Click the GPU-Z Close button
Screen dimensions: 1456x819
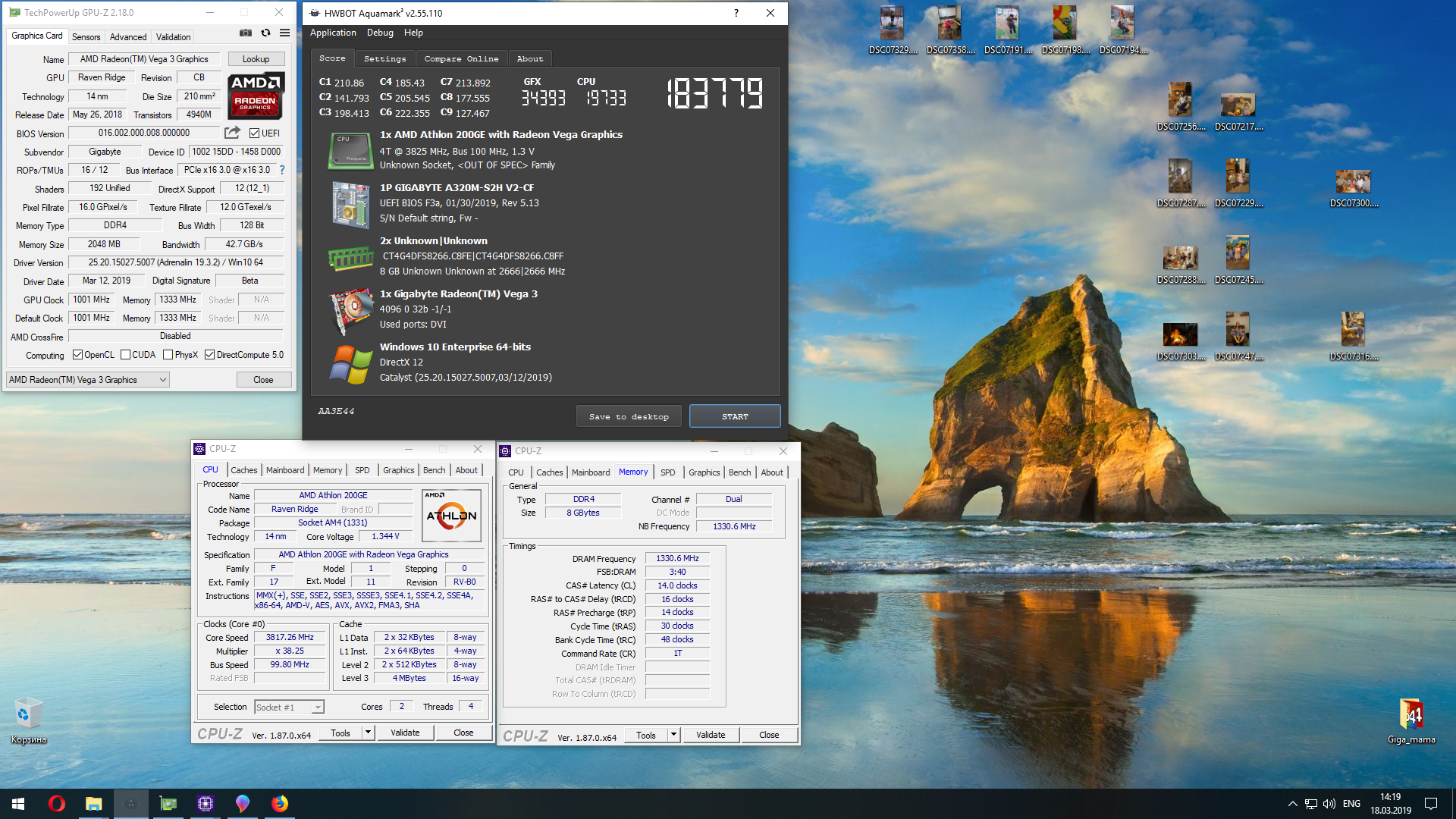[263, 380]
